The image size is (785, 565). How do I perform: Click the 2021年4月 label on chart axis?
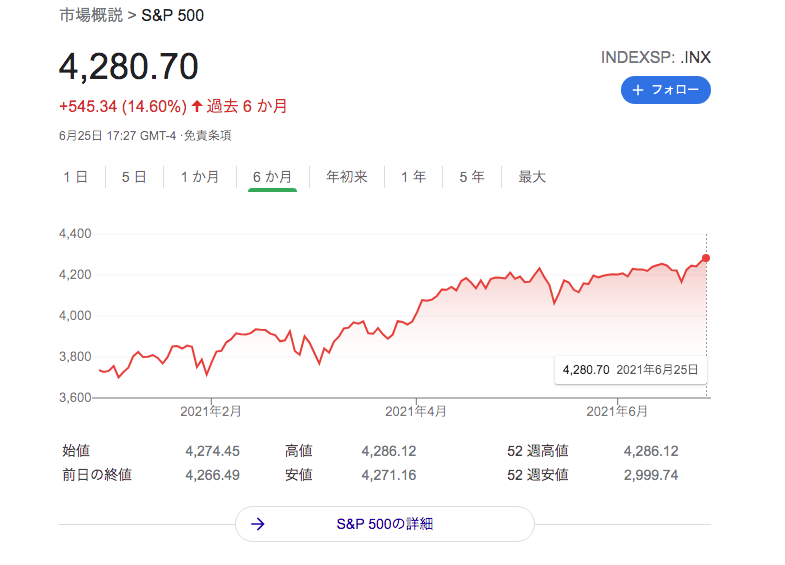pyautogui.click(x=416, y=411)
